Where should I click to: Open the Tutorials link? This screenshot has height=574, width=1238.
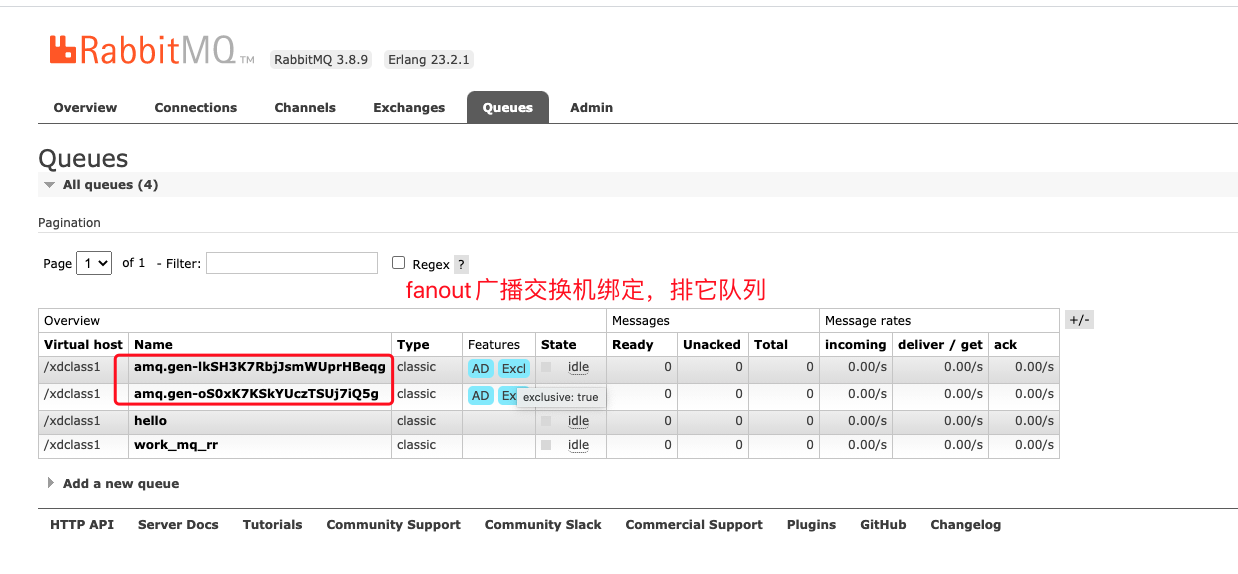[x=272, y=524]
